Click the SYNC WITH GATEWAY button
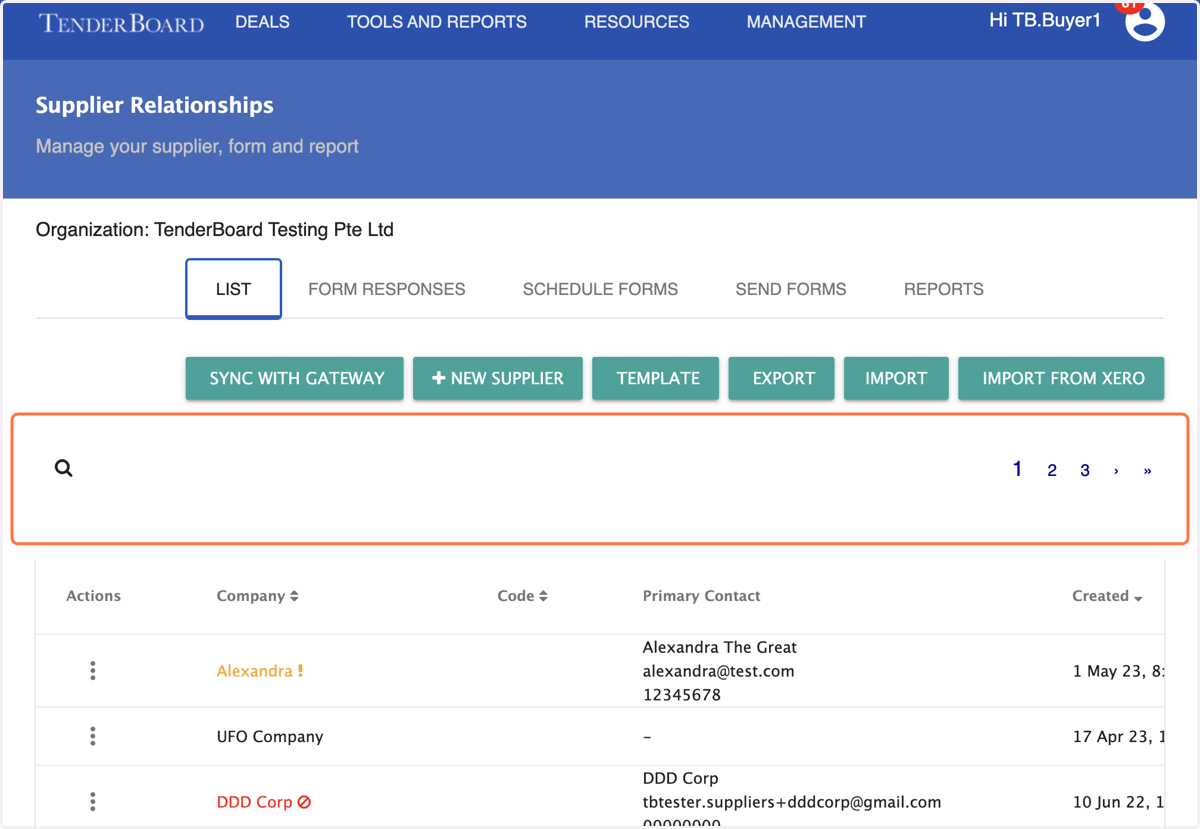Screen dimensions: 1200x829 click(x=295, y=378)
